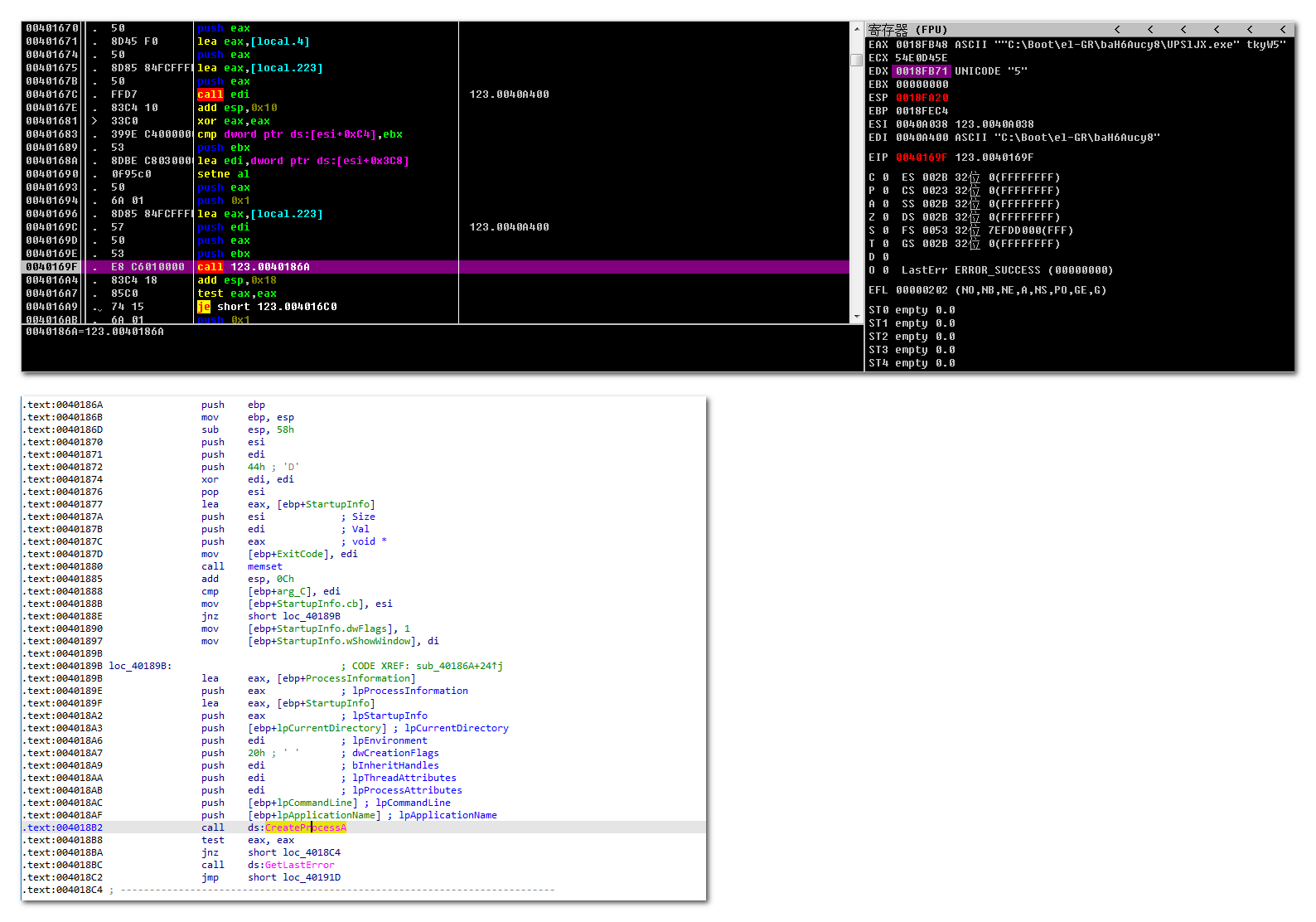This screenshot has width=1316, height=922.
Task: Select the EBP value 0018FEC4
Action: click(x=922, y=111)
